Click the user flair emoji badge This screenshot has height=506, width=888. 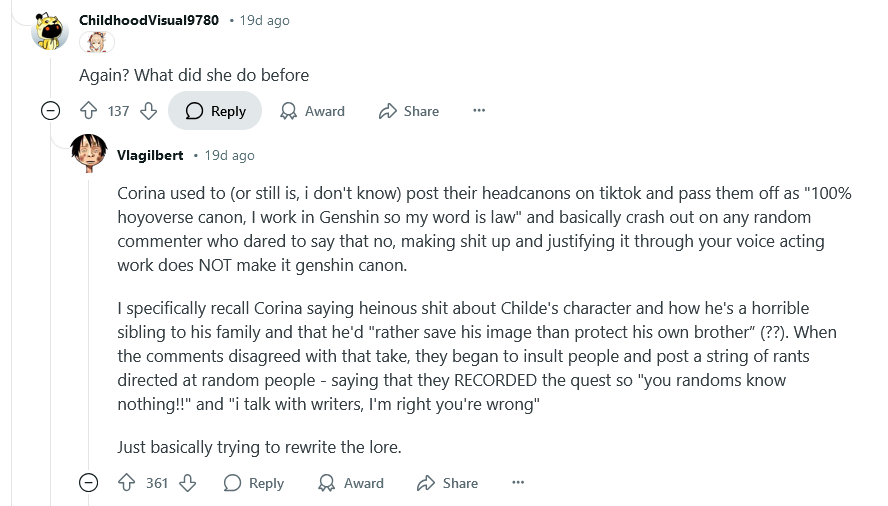(x=99, y=43)
